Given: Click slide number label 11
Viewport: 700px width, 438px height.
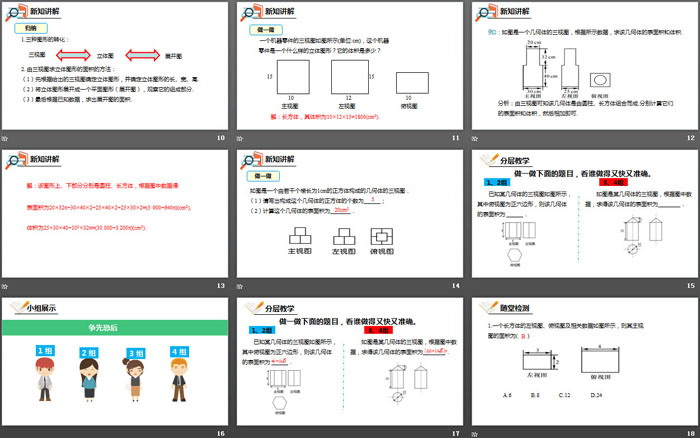Looking at the screenshot, I should (455, 138).
